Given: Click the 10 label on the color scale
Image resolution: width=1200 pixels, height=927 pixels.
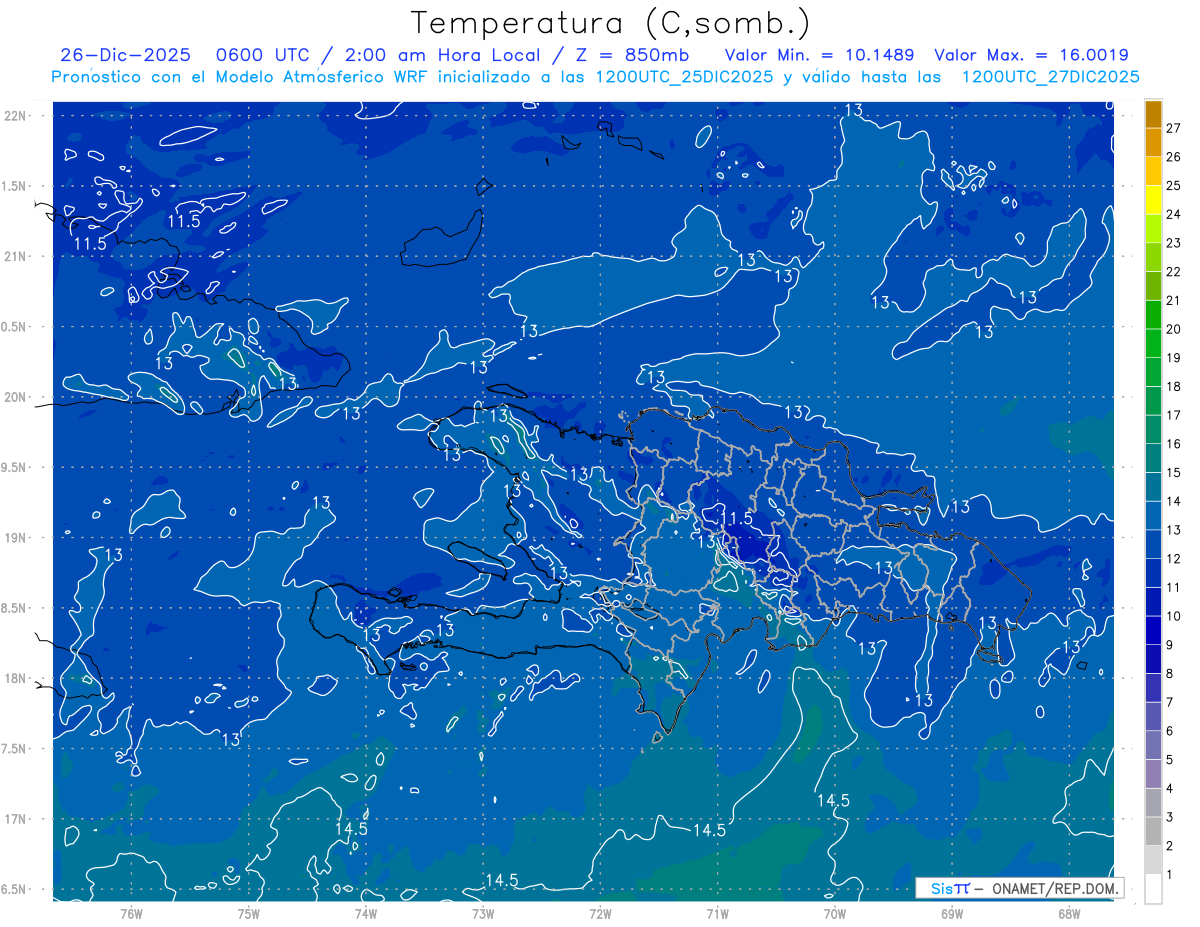Looking at the screenshot, I should click(x=1173, y=616).
